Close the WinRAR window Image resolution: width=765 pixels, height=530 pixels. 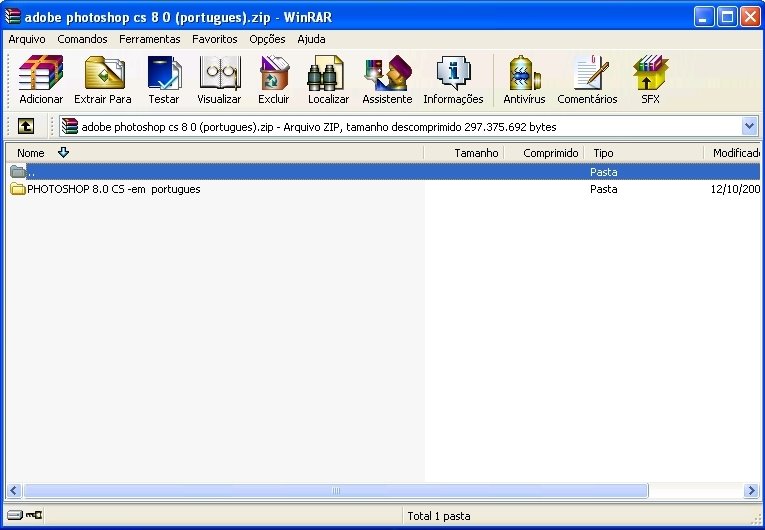pyautogui.click(x=750, y=17)
